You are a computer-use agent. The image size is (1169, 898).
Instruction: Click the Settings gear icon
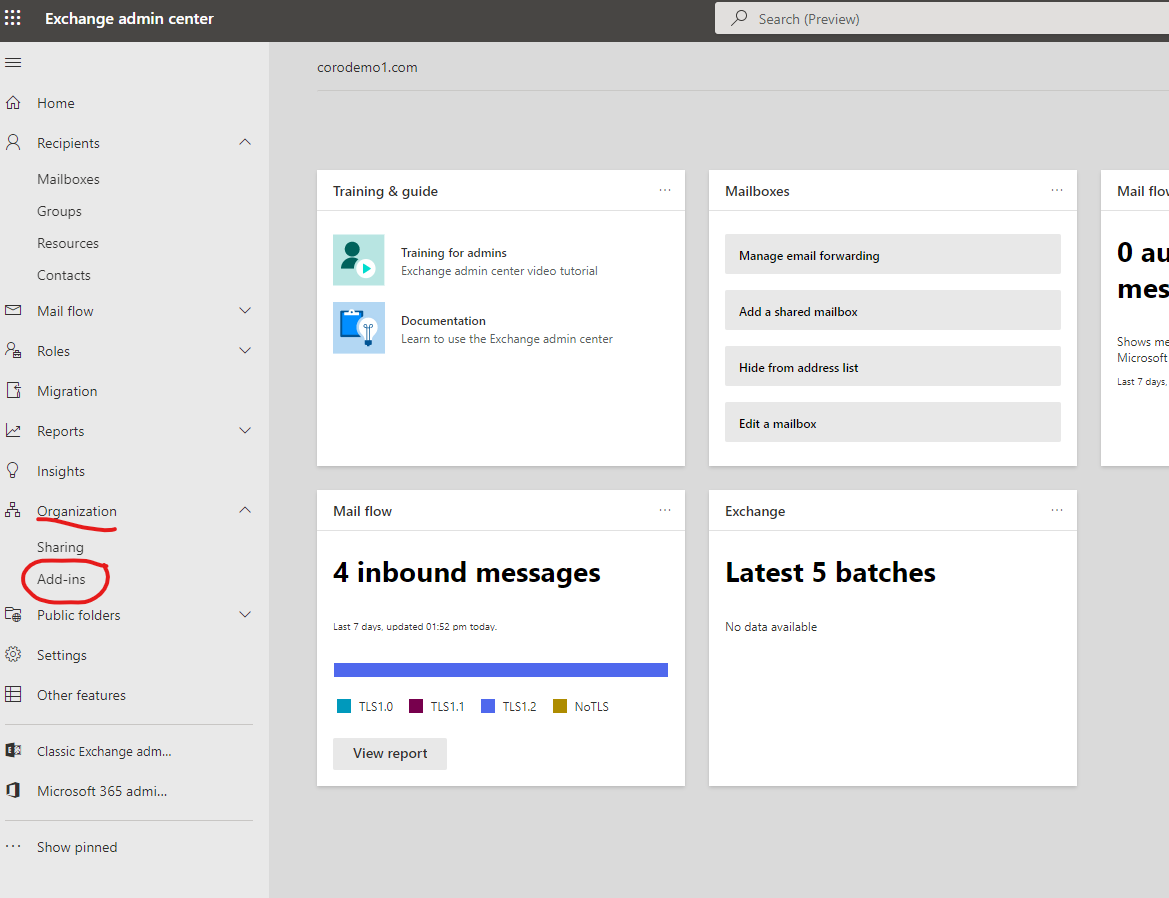[x=13, y=654]
